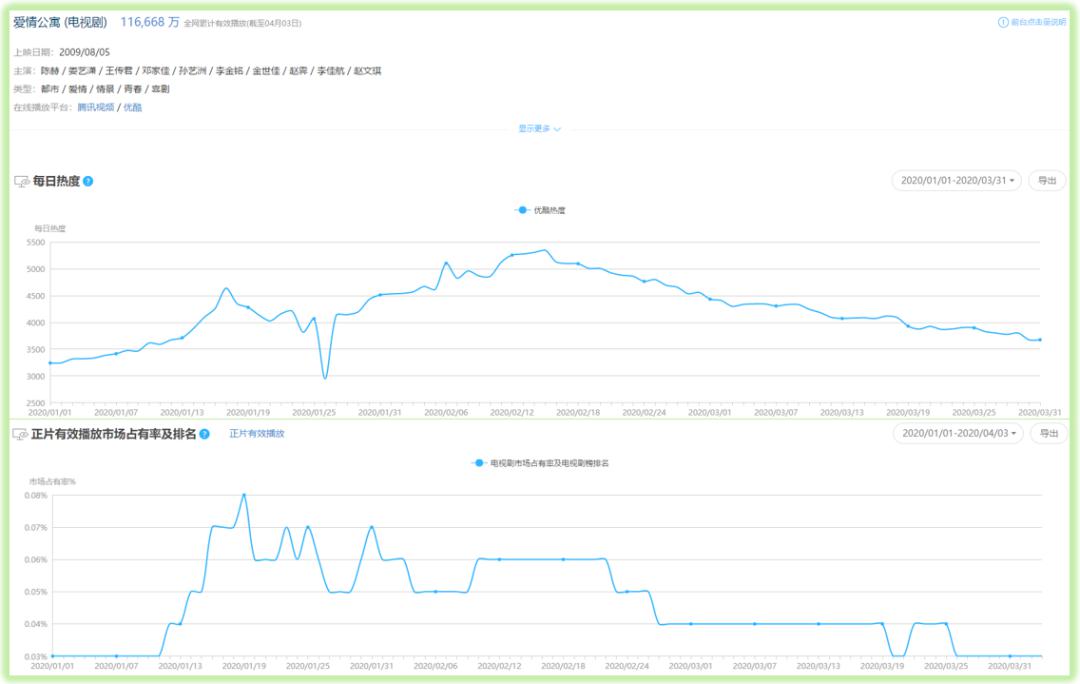Select the 正片有效播放 link

[257, 433]
